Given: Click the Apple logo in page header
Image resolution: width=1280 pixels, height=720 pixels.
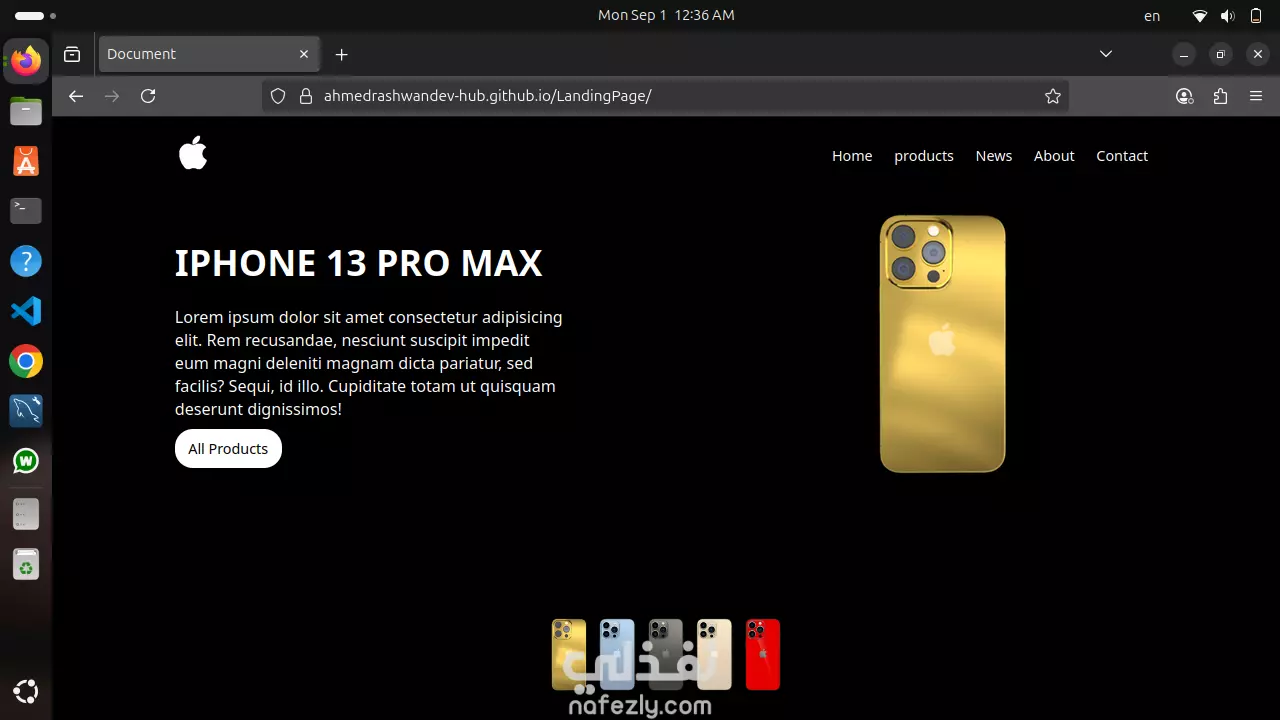Looking at the screenshot, I should [193, 152].
